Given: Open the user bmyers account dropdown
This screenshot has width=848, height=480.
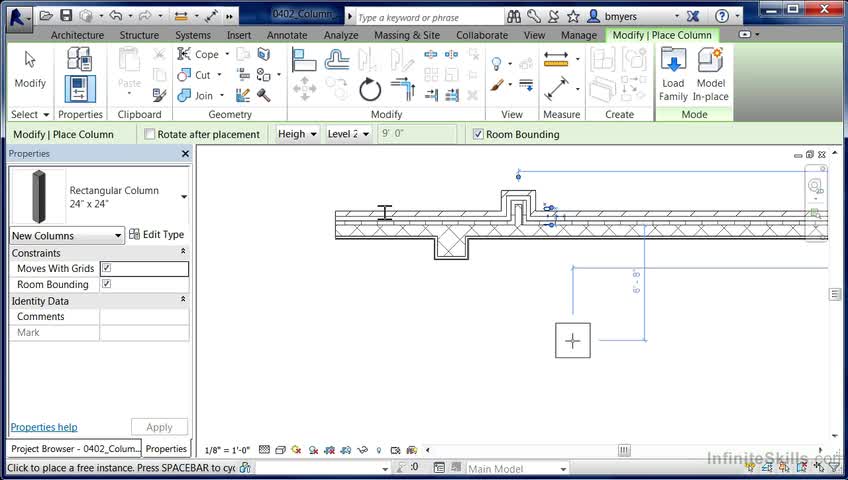Looking at the screenshot, I should [676, 16].
